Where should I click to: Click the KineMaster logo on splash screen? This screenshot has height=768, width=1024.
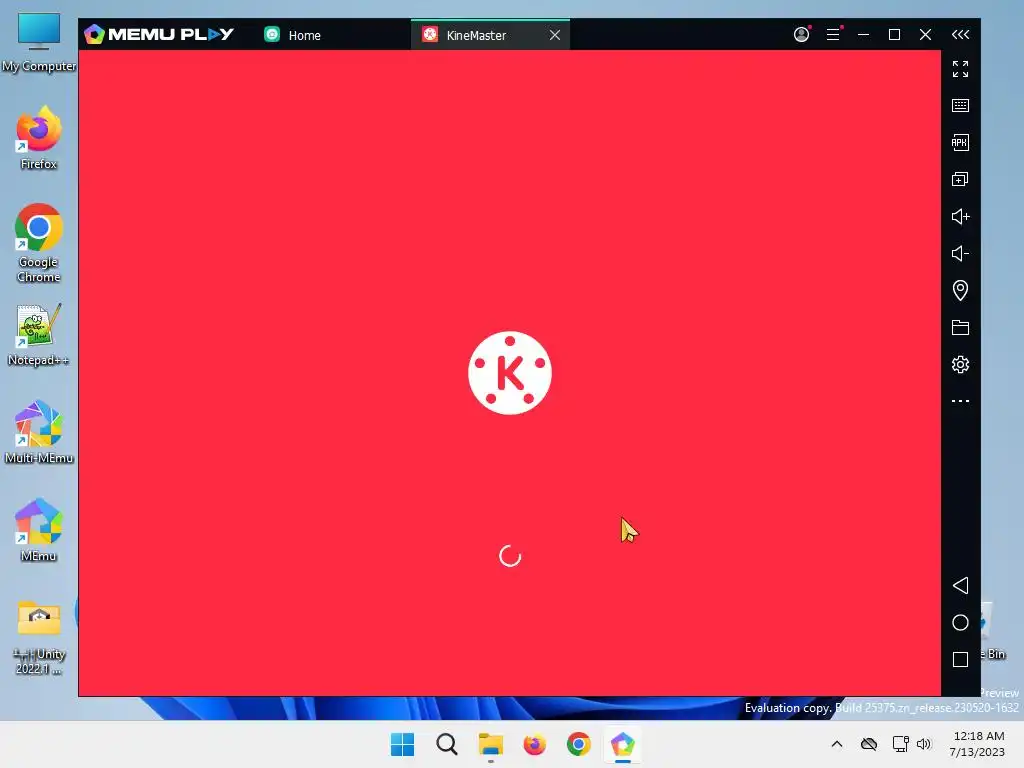(510, 373)
